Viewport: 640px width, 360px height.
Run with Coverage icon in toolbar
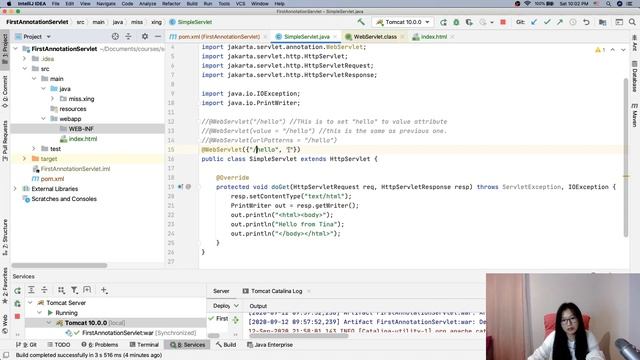[469, 22]
